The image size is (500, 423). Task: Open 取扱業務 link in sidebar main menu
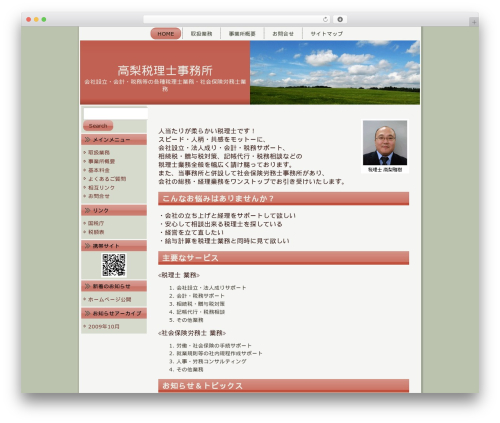coord(99,152)
